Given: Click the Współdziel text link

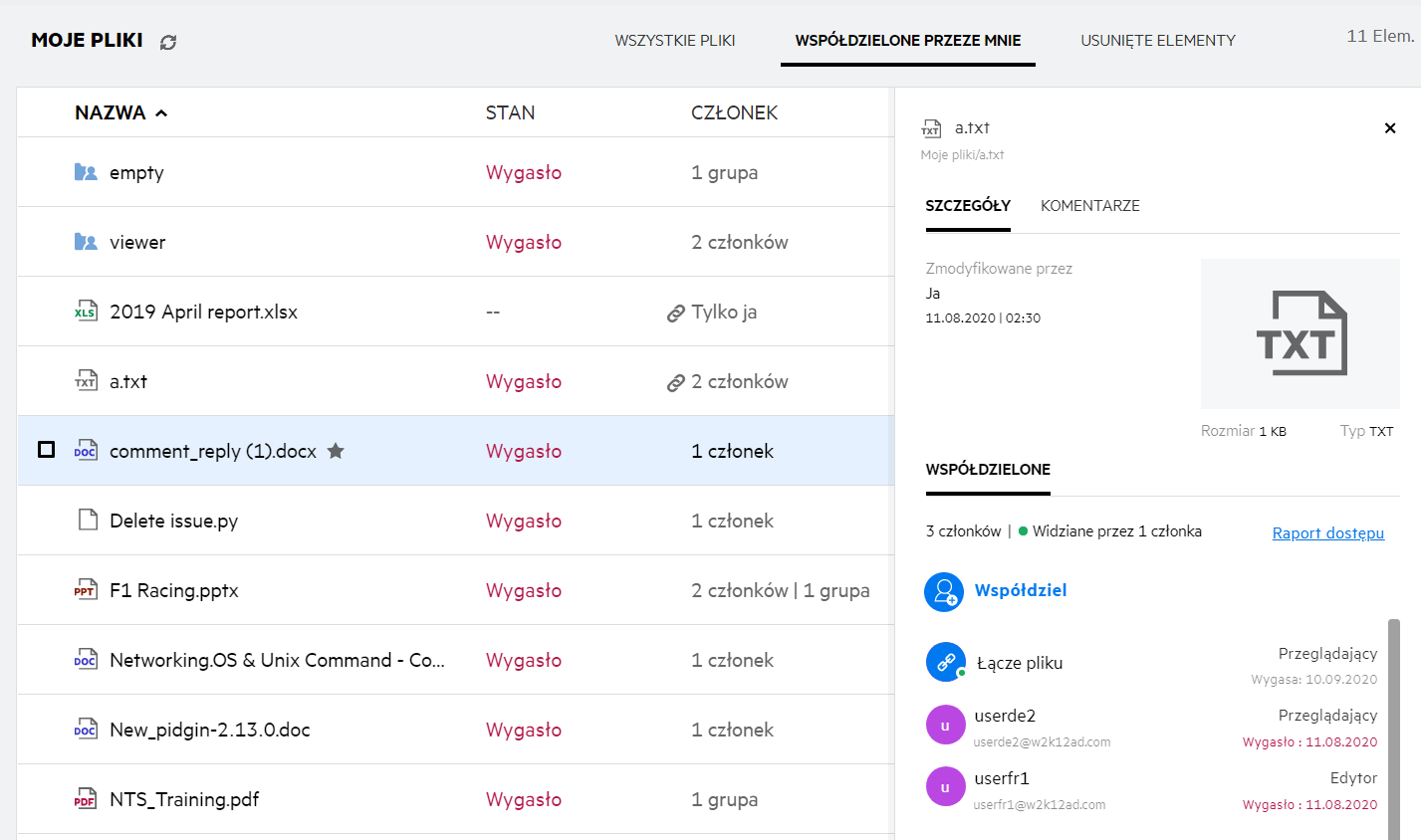Looking at the screenshot, I should (1020, 590).
